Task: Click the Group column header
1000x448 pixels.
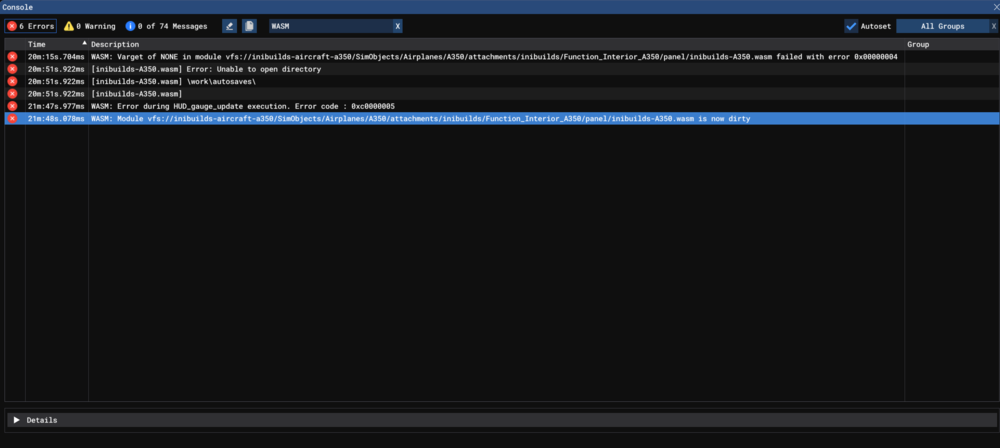Action: (918, 44)
